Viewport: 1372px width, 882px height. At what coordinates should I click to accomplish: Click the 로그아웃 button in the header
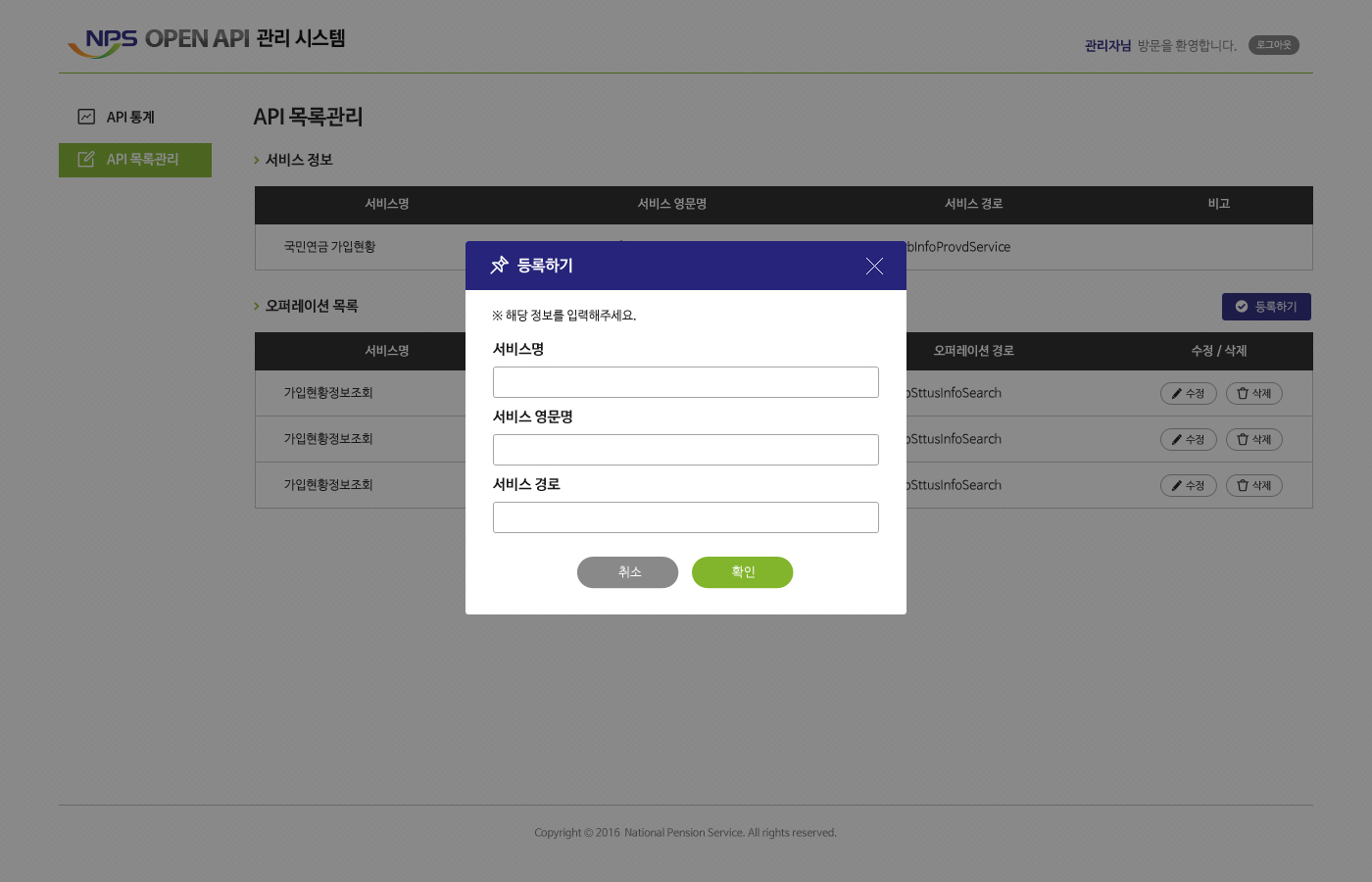click(1273, 45)
